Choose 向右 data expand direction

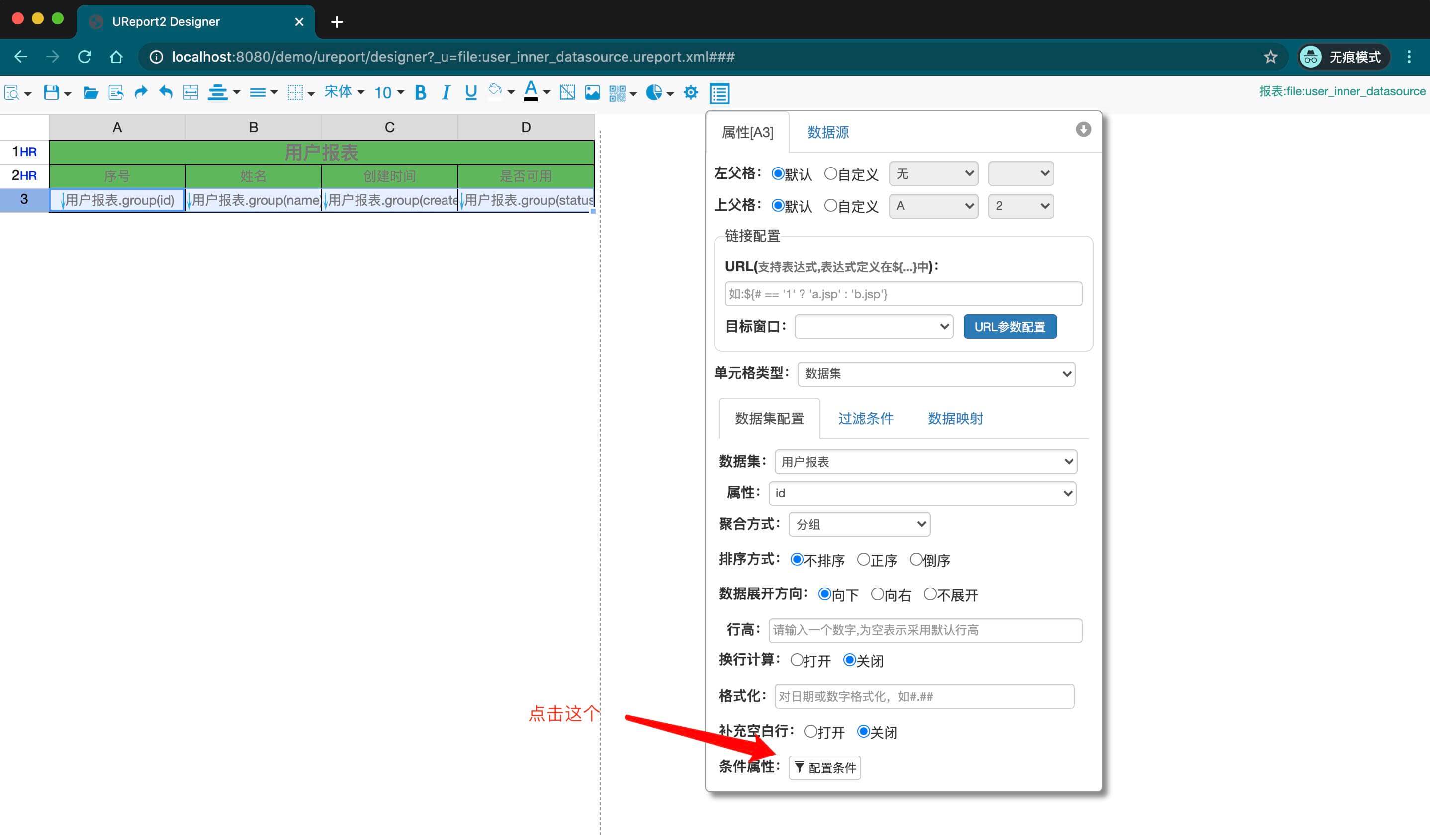(x=877, y=594)
